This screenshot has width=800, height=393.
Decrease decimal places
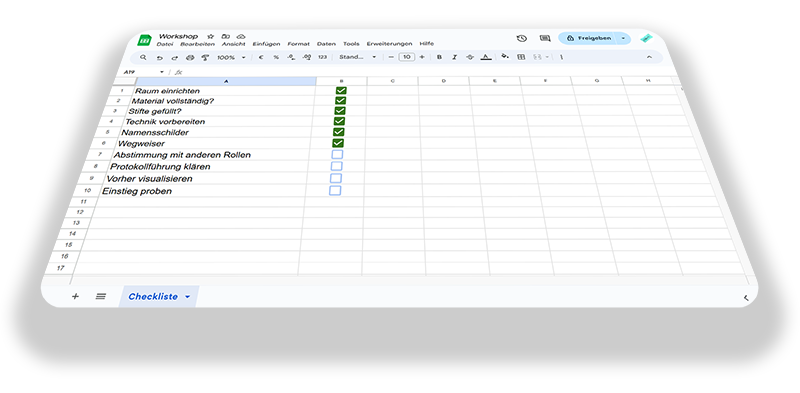coord(291,57)
